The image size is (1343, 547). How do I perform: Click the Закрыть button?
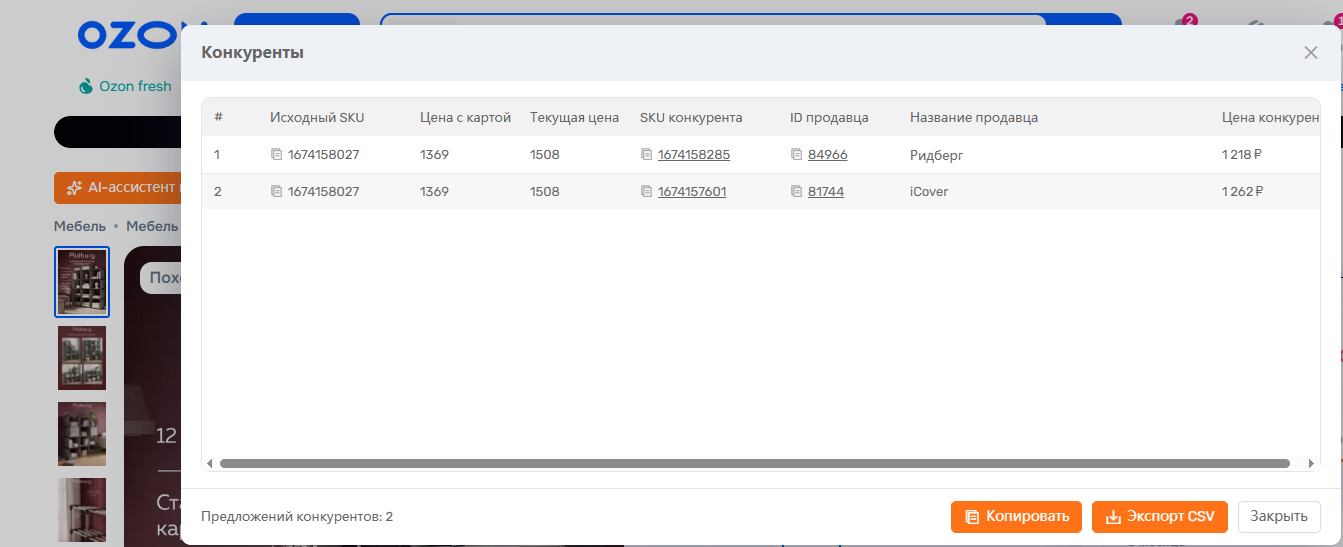[x=1279, y=516]
